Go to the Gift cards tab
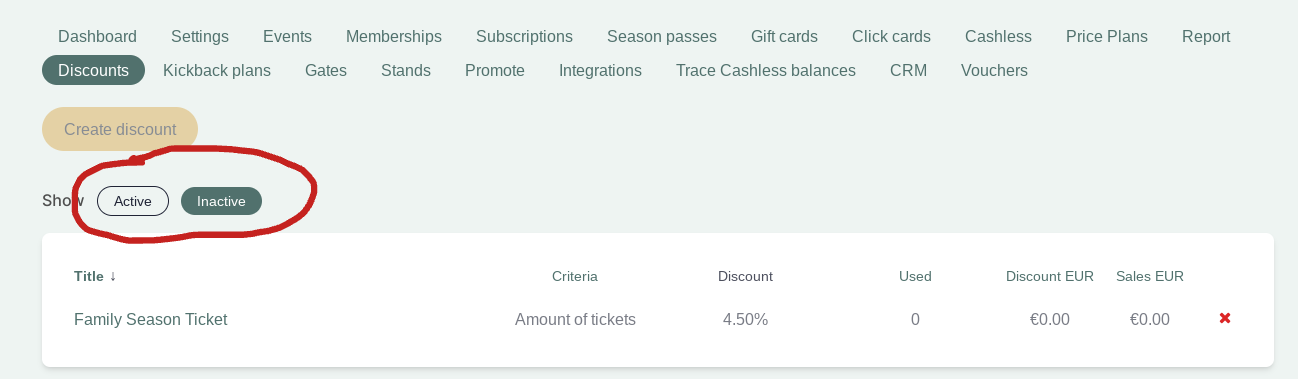Image resolution: width=1298 pixels, height=379 pixels. (x=784, y=37)
